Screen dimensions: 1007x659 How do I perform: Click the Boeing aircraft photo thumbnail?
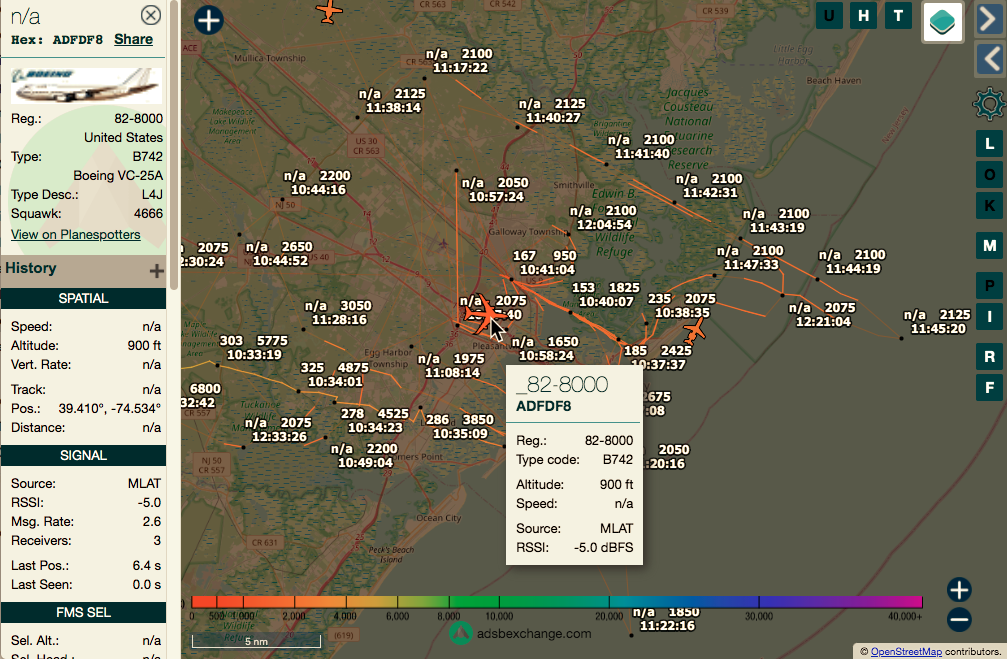(86, 85)
